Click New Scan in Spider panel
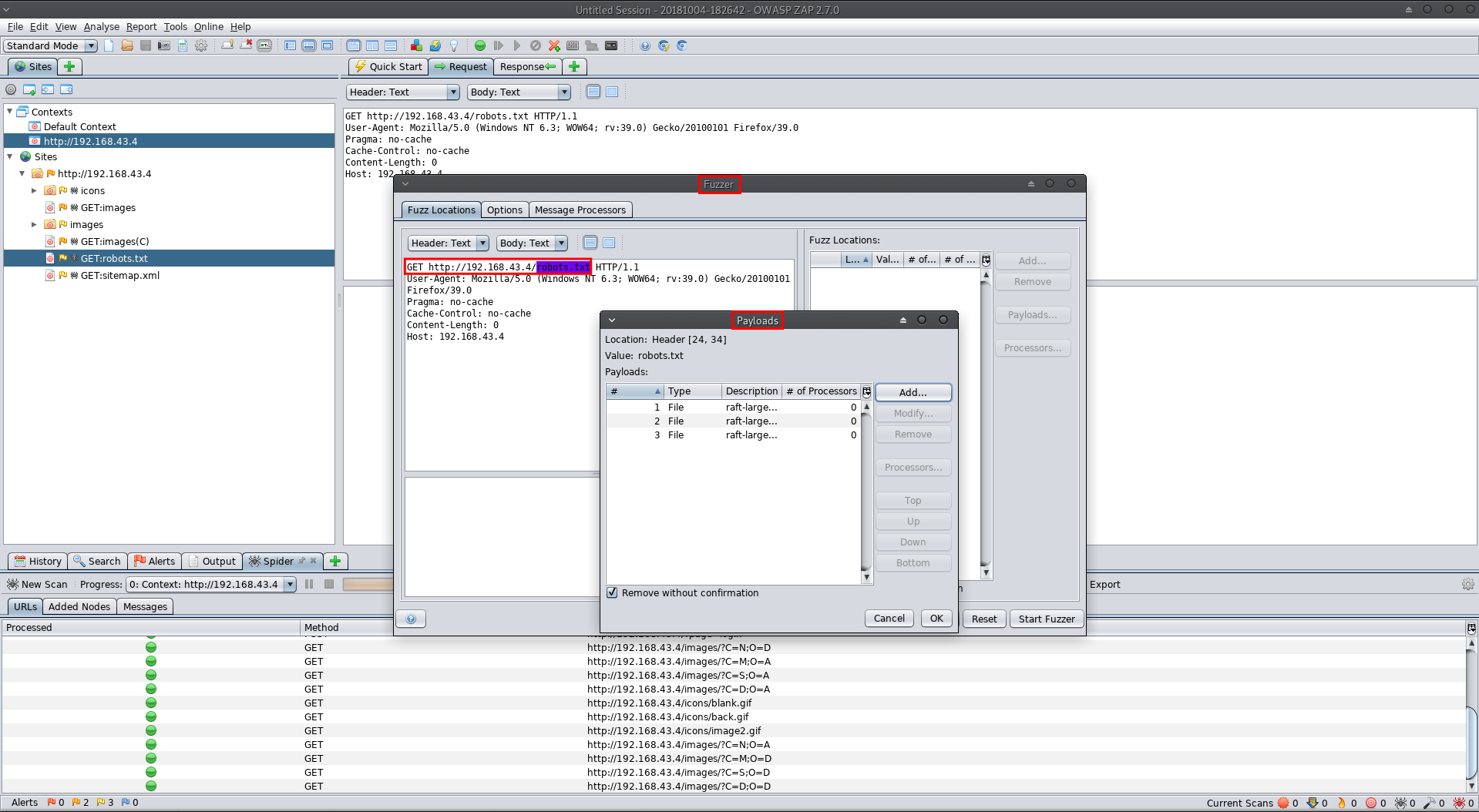Image resolution: width=1479 pixels, height=812 pixels. [38, 584]
